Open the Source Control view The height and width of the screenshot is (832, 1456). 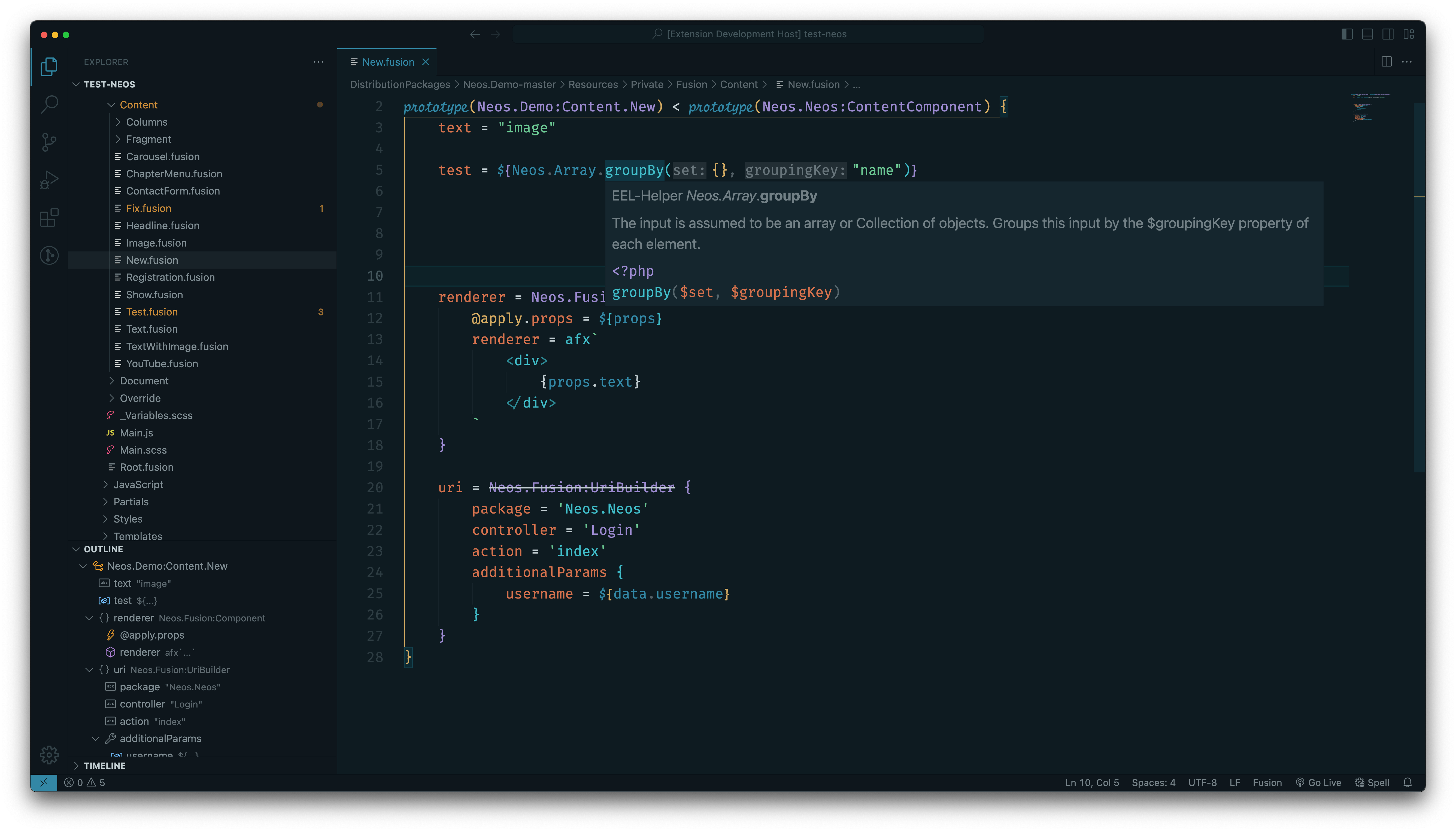(x=50, y=142)
